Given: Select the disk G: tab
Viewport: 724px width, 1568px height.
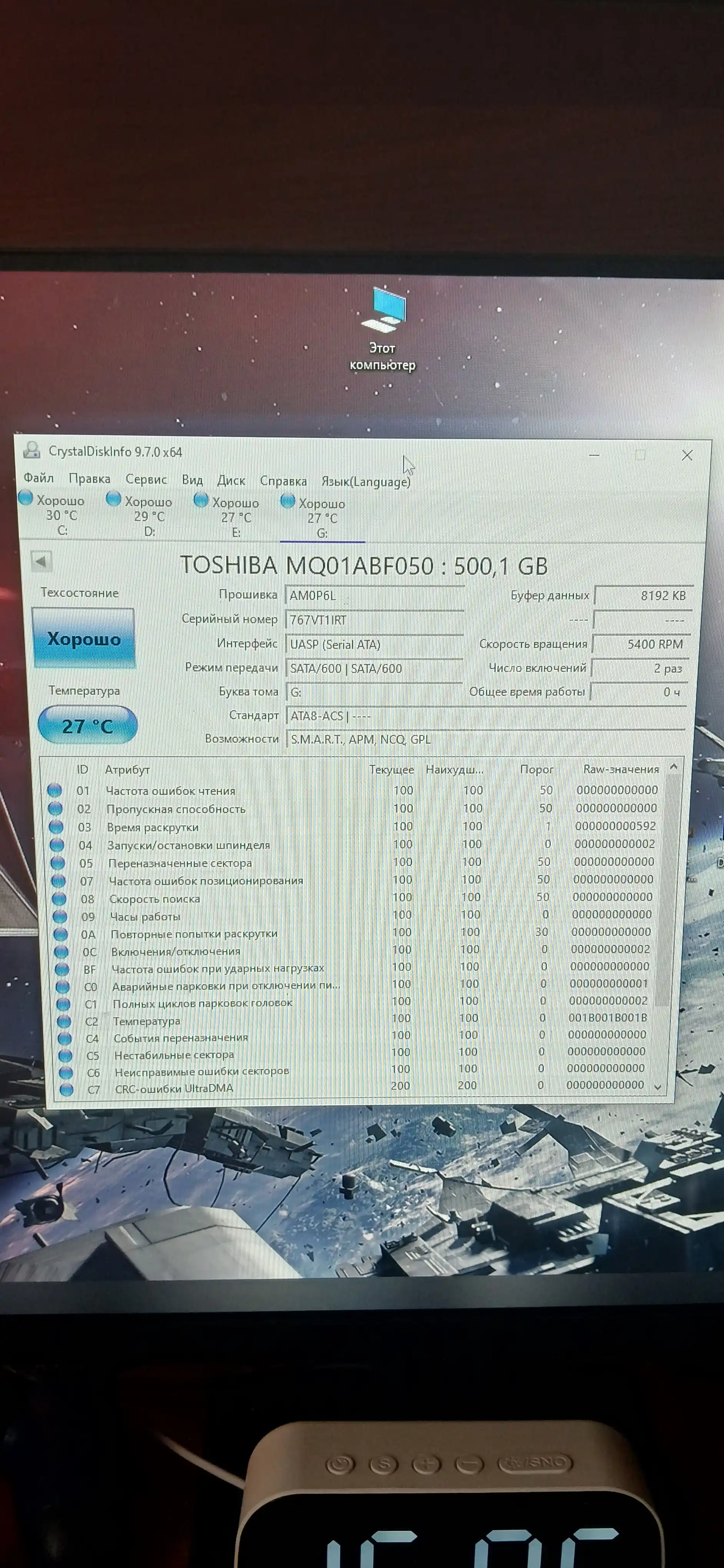Looking at the screenshot, I should pyautogui.click(x=322, y=518).
